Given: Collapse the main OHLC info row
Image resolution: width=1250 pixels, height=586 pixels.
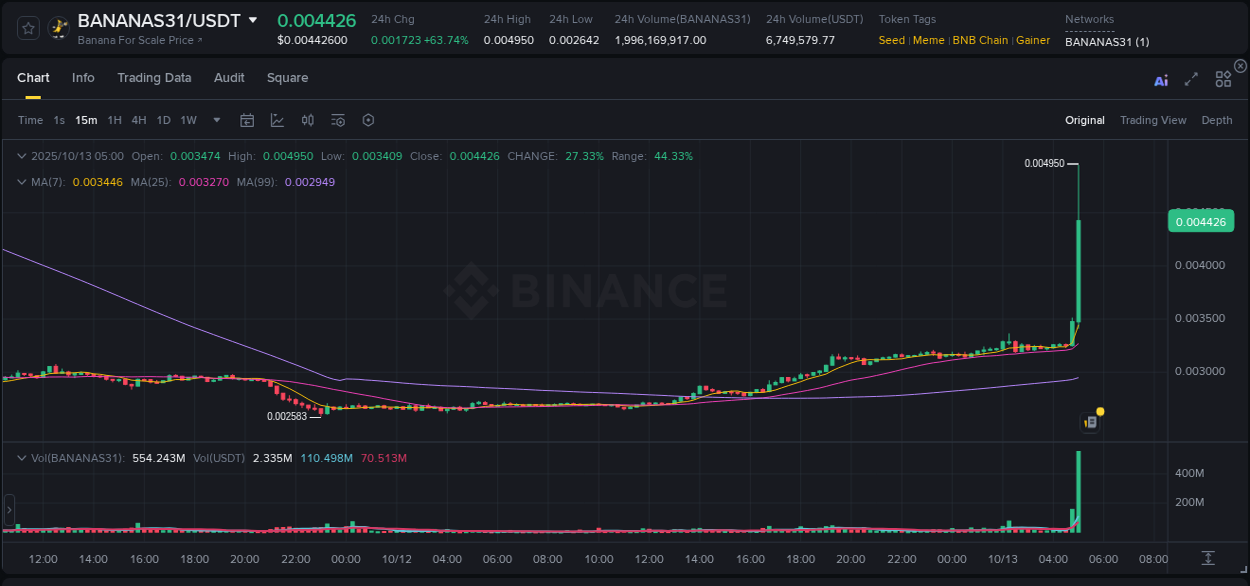Looking at the screenshot, I should 22,156.
